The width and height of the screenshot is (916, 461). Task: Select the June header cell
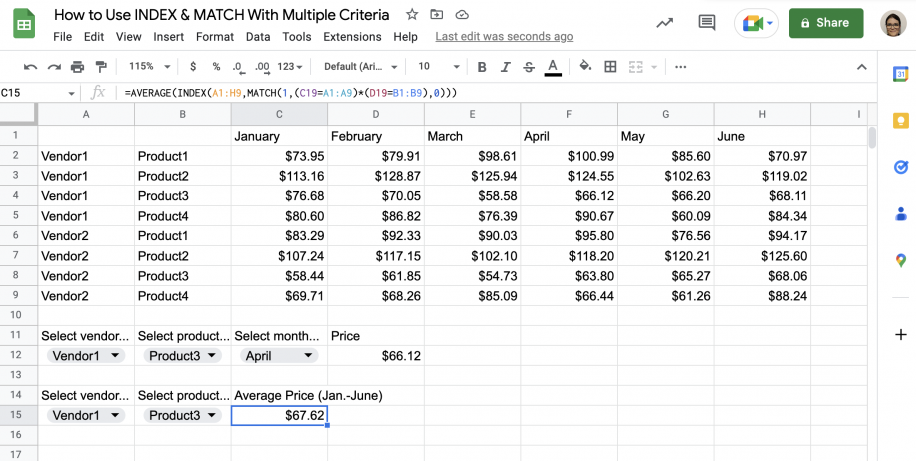[762, 136]
